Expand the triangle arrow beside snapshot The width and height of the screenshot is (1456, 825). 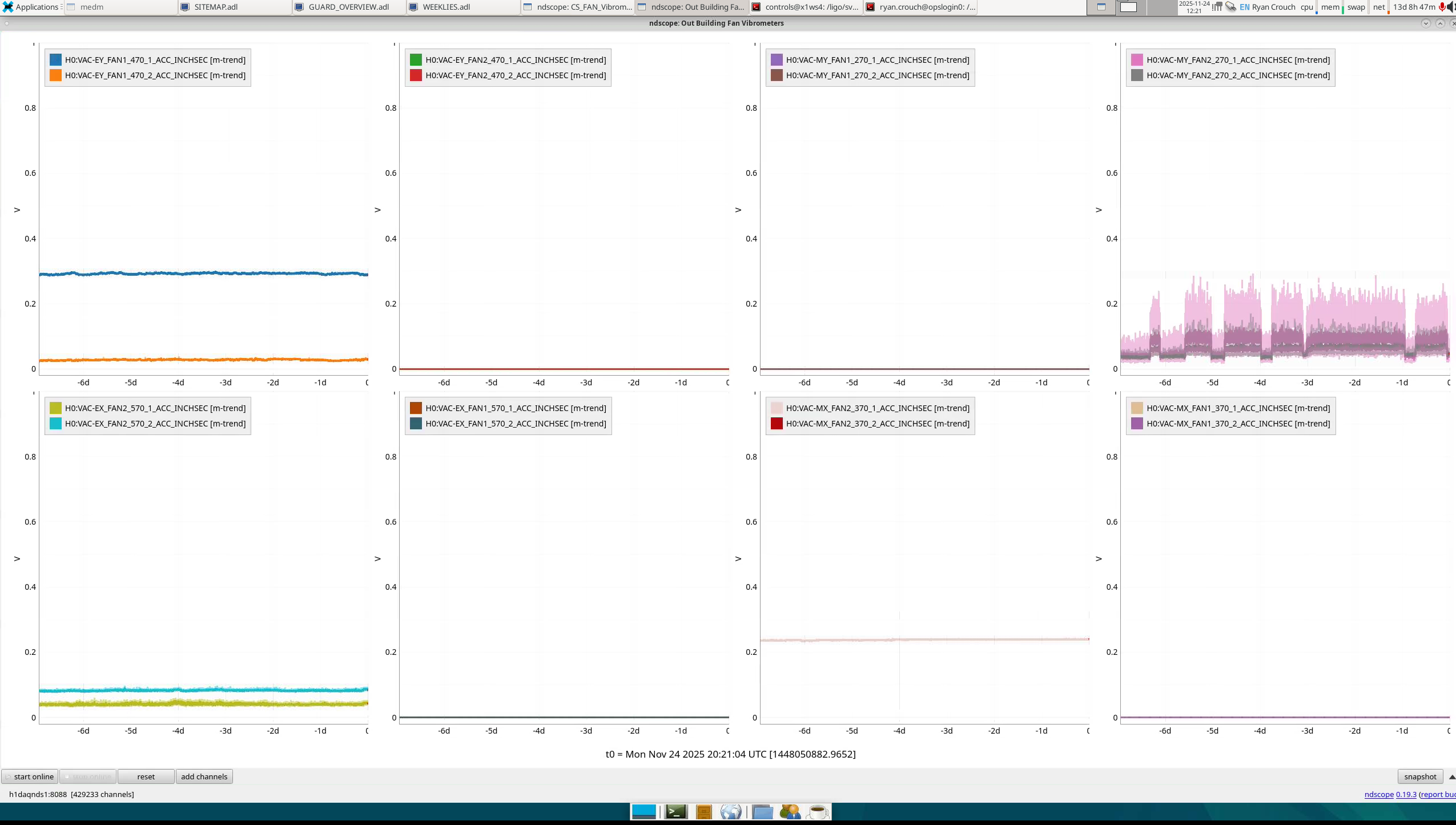pyautogui.click(x=1451, y=777)
